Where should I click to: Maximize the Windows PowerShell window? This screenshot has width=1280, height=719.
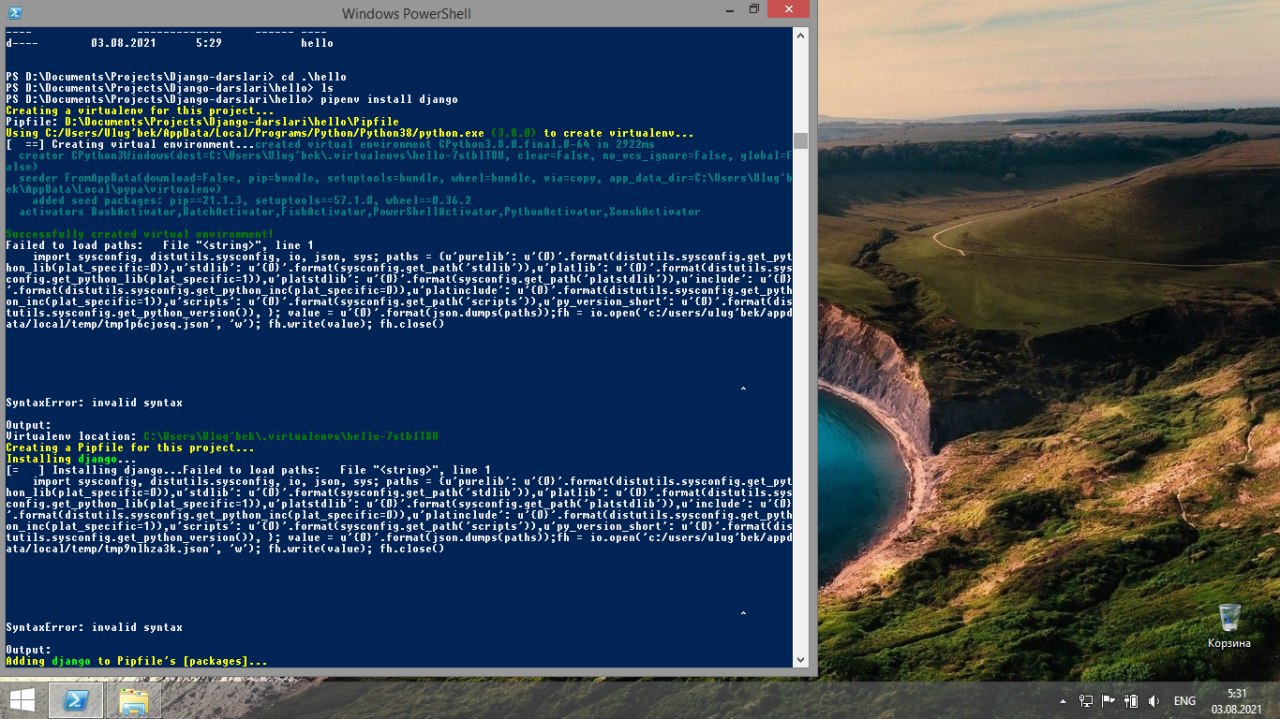(754, 10)
